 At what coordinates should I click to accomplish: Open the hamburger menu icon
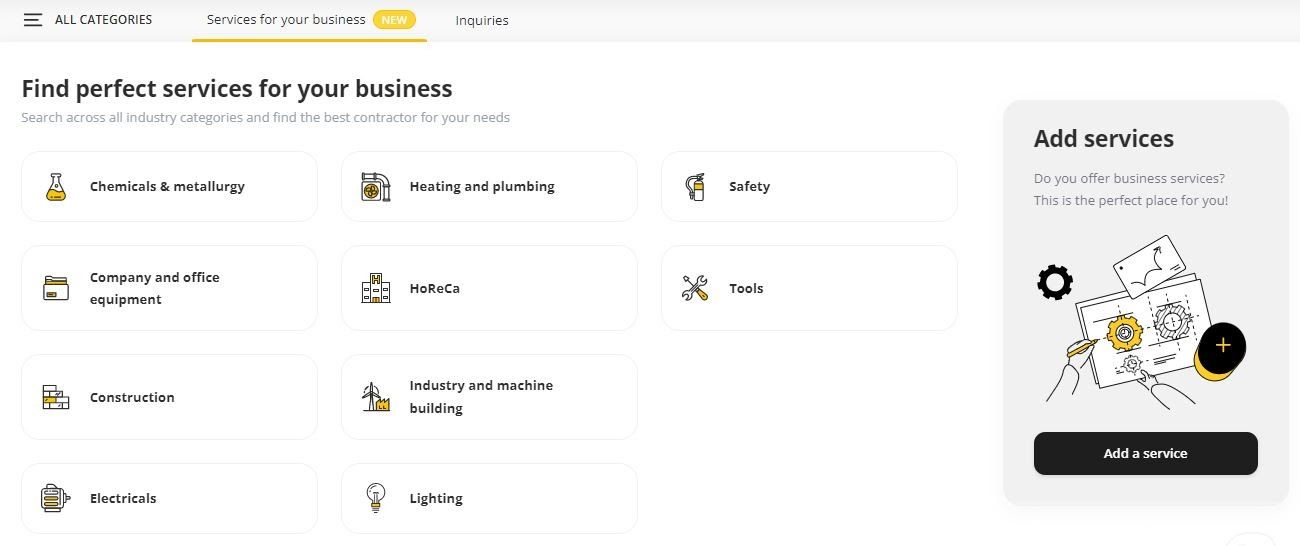click(33, 20)
